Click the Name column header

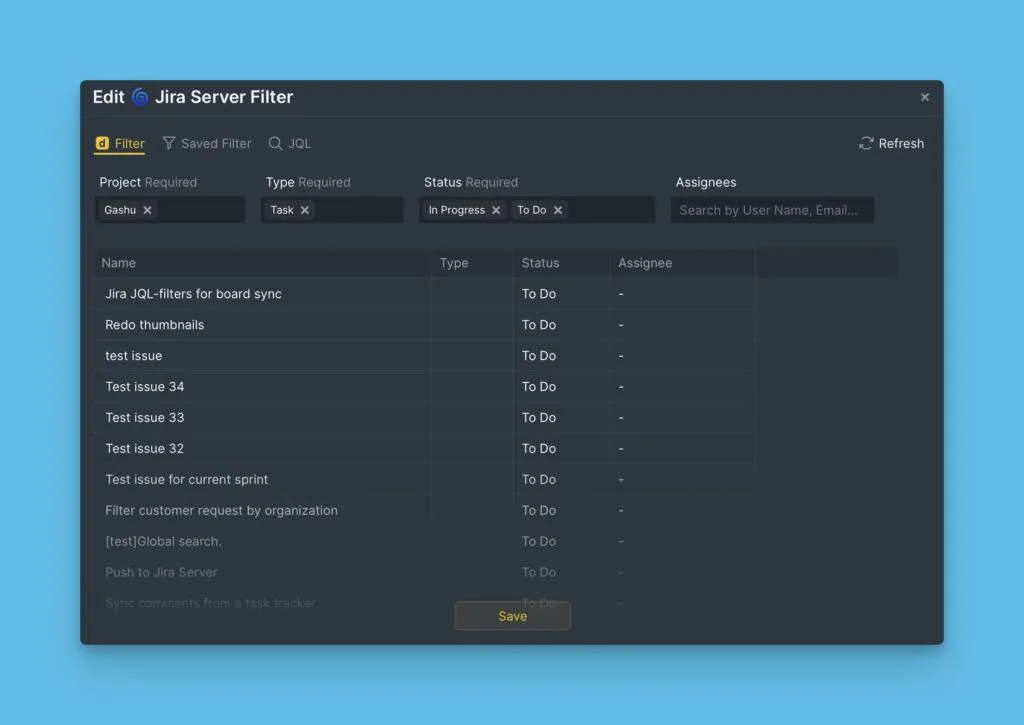119,263
